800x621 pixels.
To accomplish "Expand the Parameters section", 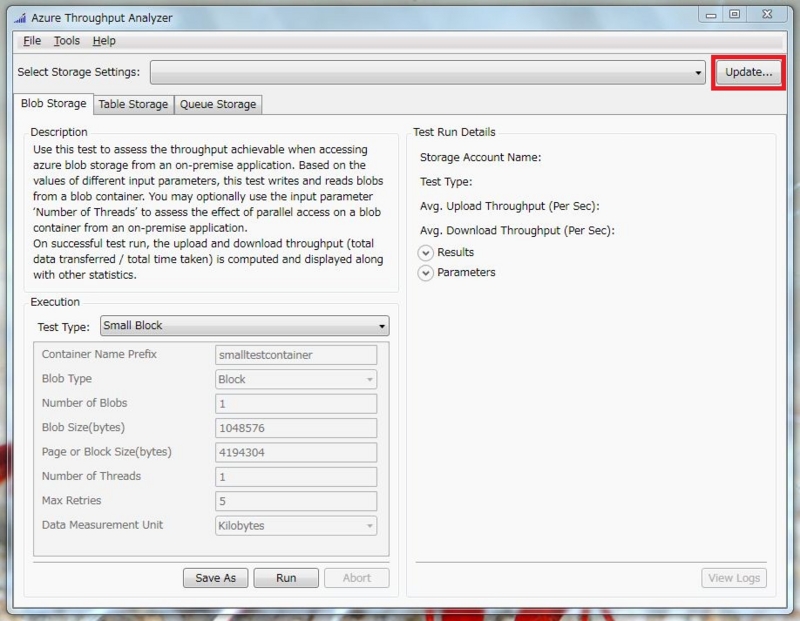I will point(426,273).
